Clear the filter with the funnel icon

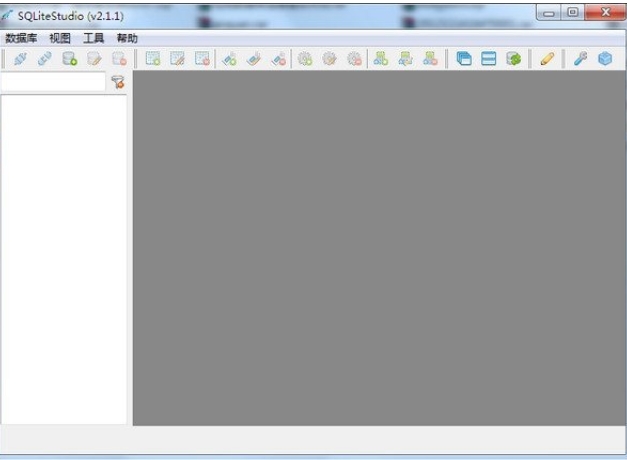point(118,82)
